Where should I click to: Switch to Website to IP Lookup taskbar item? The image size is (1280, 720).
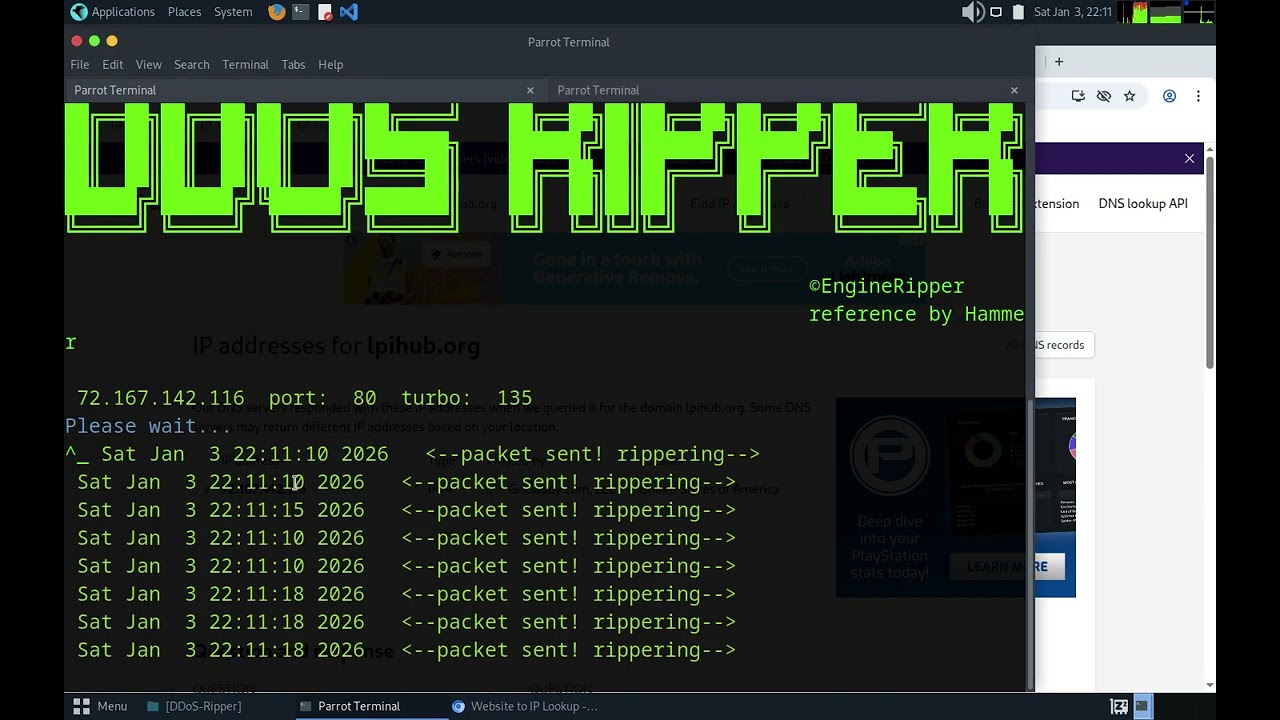(525, 706)
